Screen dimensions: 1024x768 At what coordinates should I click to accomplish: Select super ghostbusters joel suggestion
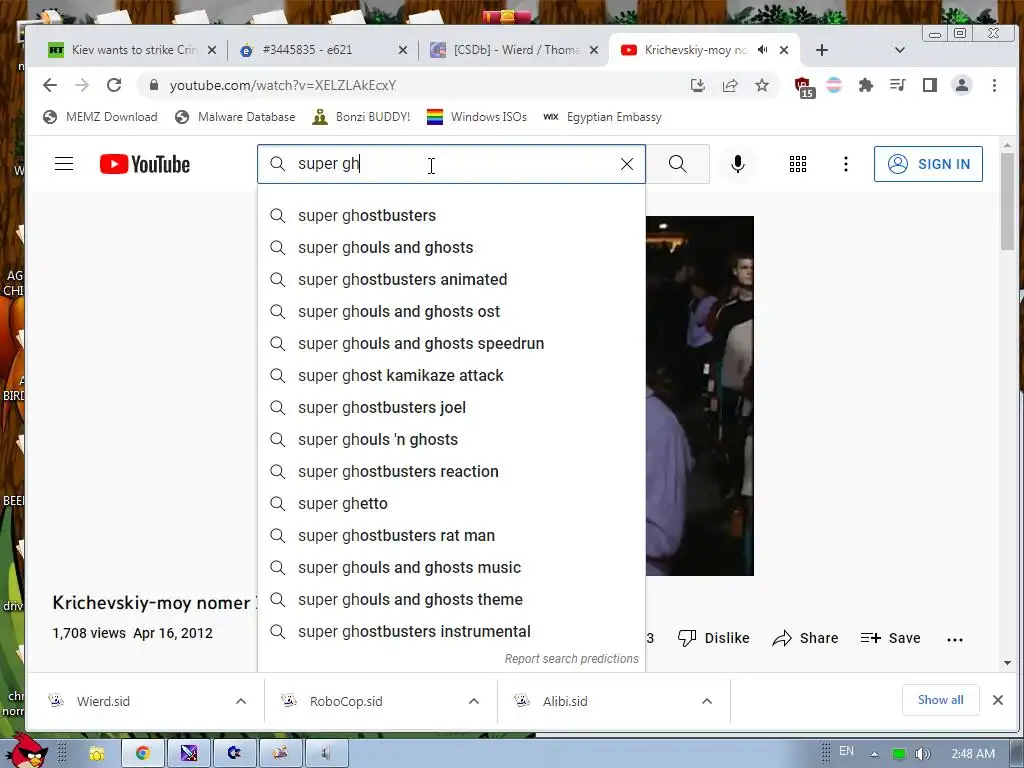click(451, 408)
